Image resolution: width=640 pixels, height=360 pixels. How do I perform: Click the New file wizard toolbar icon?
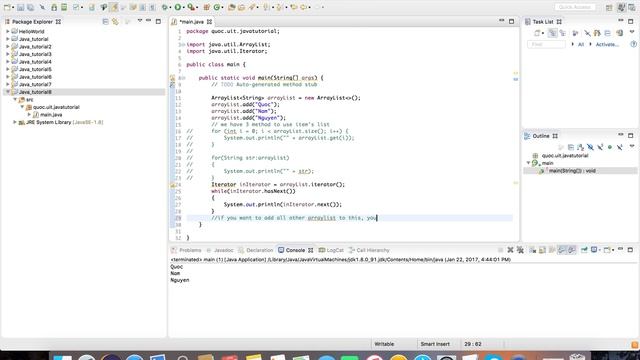pos(7,7)
